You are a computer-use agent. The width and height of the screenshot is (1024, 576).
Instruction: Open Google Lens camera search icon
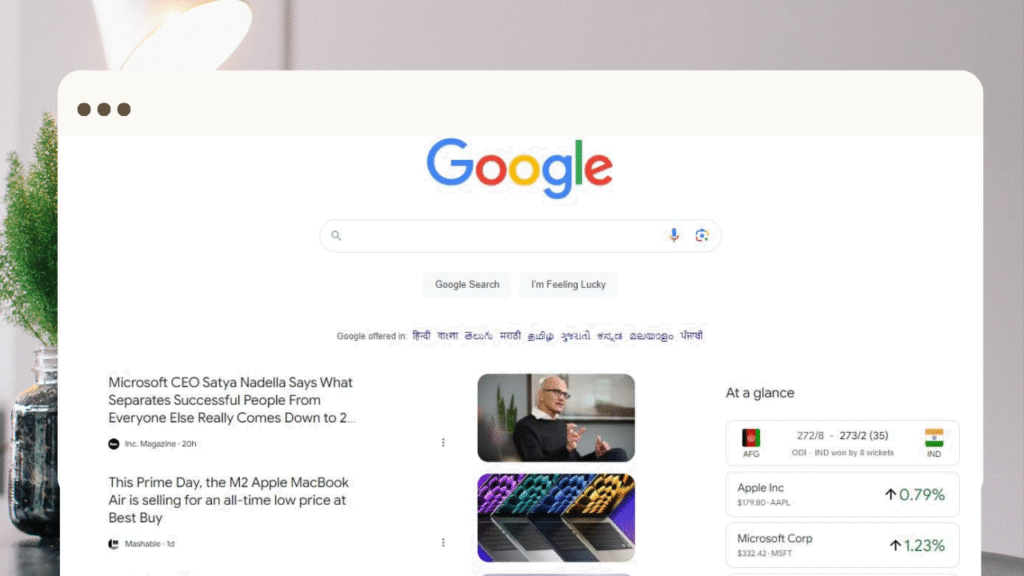702,235
